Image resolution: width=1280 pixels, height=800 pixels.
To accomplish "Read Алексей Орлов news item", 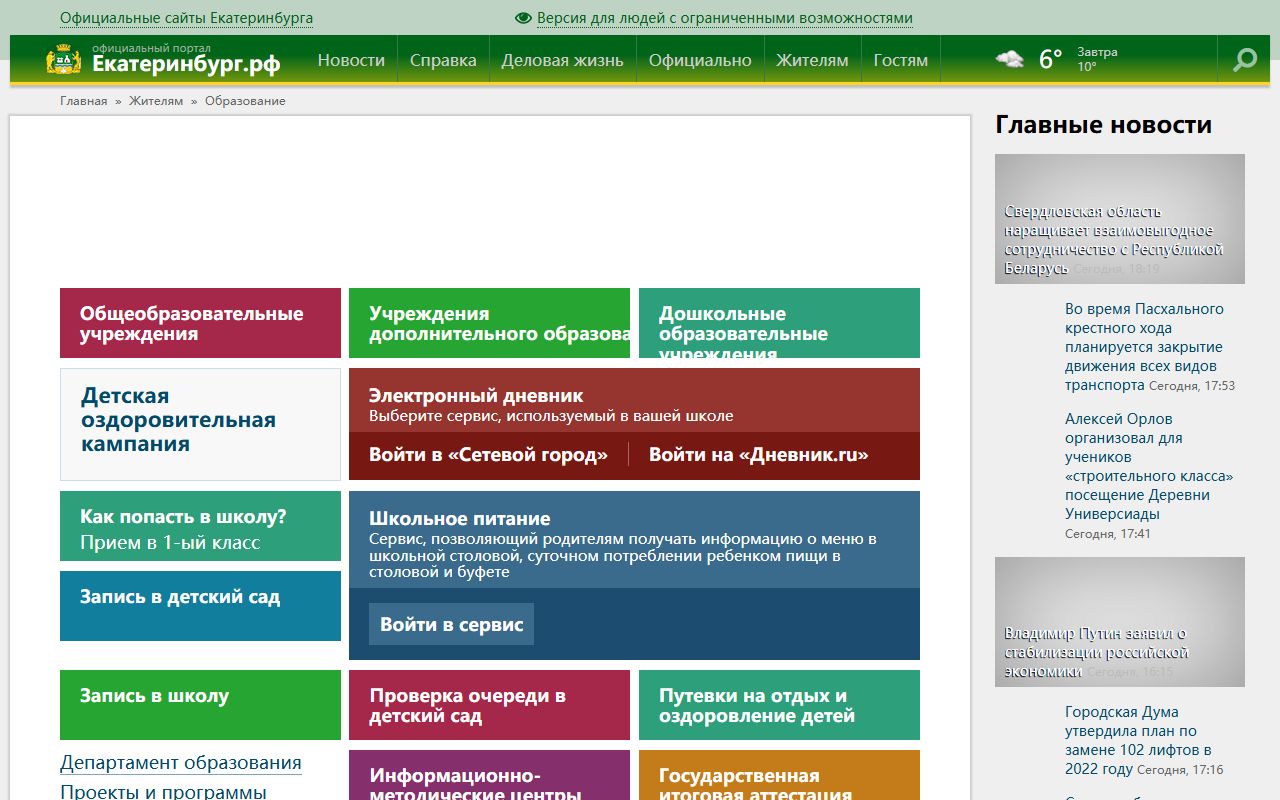I will click(1149, 466).
